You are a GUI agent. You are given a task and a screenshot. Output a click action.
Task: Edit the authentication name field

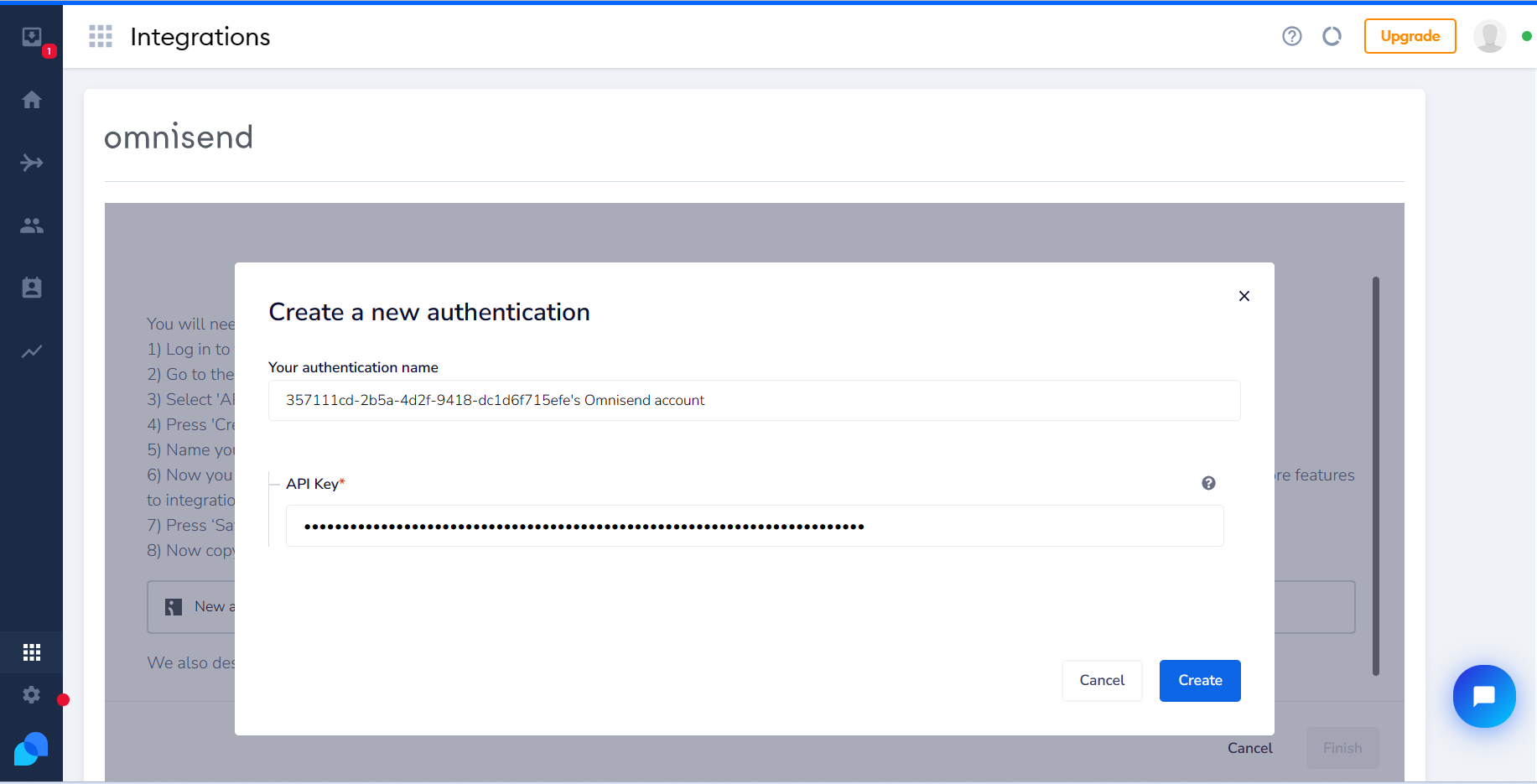click(x=755, y=400)
